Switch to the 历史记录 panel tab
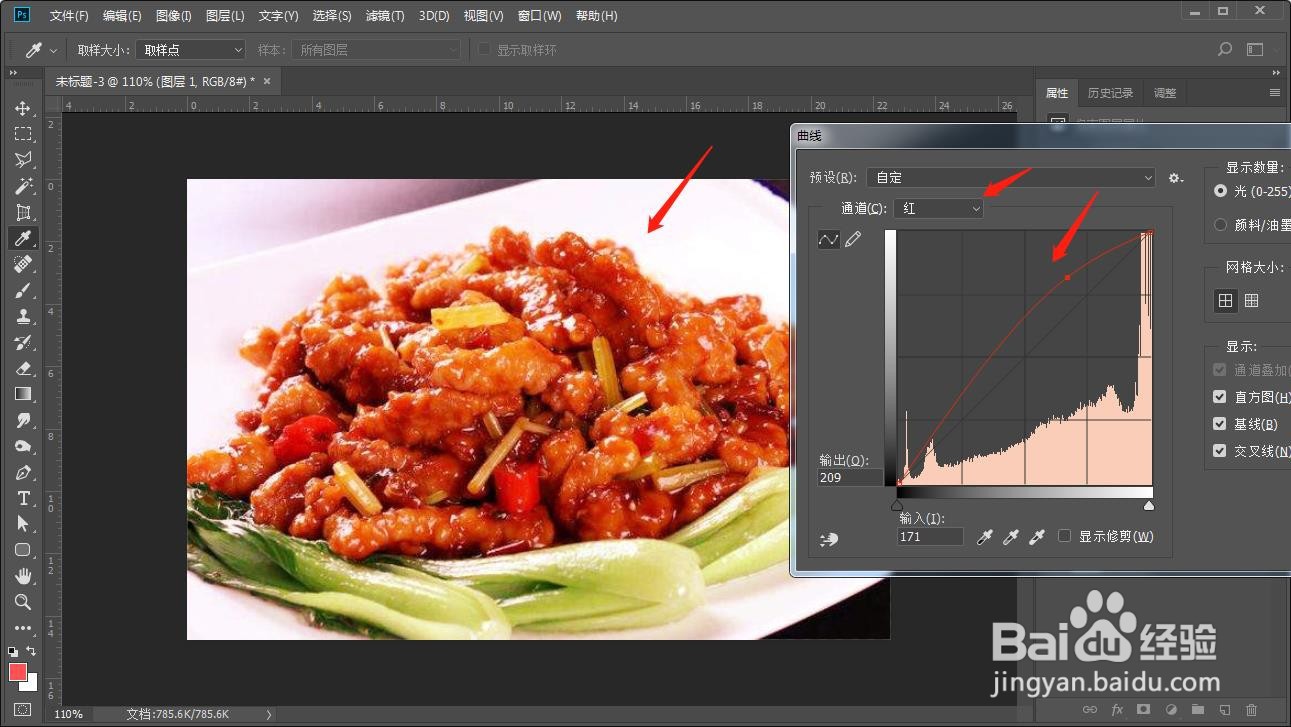The image size is (1291, 727). [x=1109, y=92]
